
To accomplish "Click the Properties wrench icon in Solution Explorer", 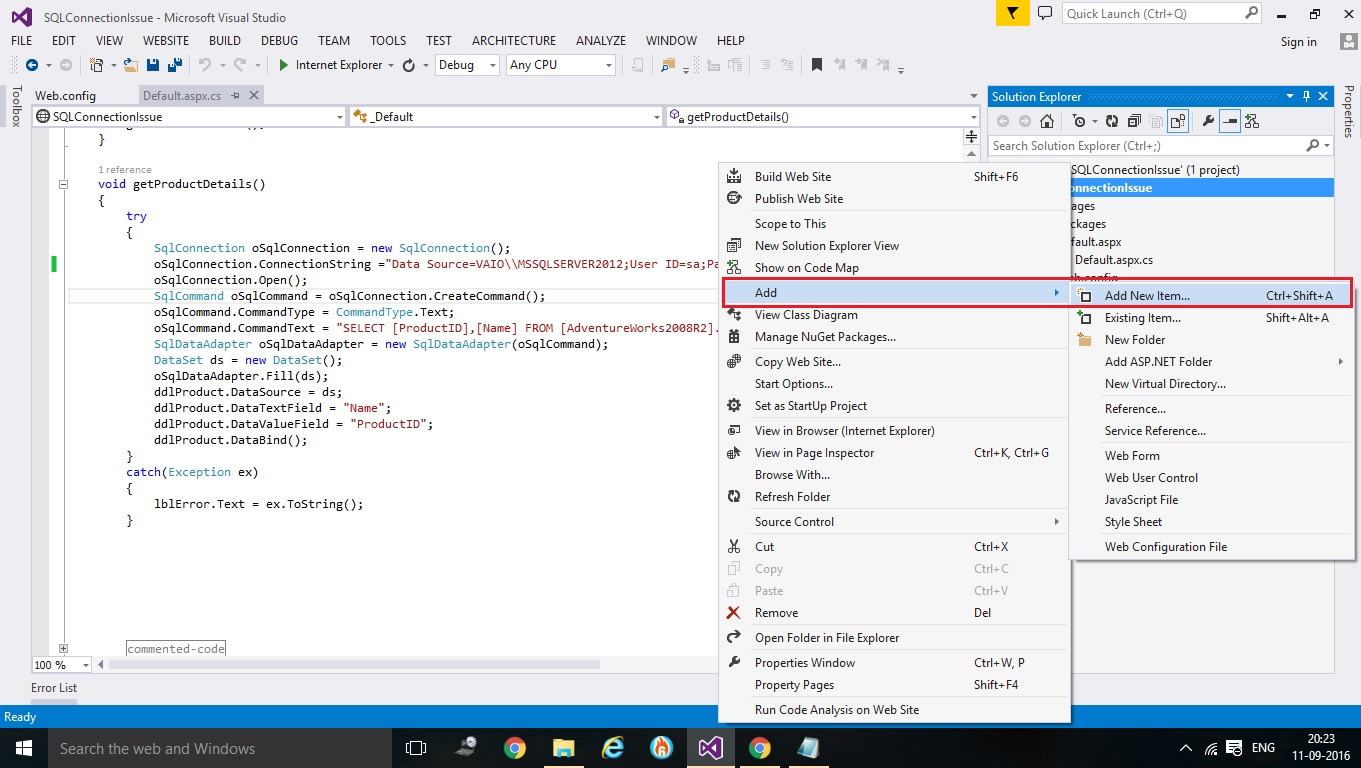I will click(x=1208, y=121).
